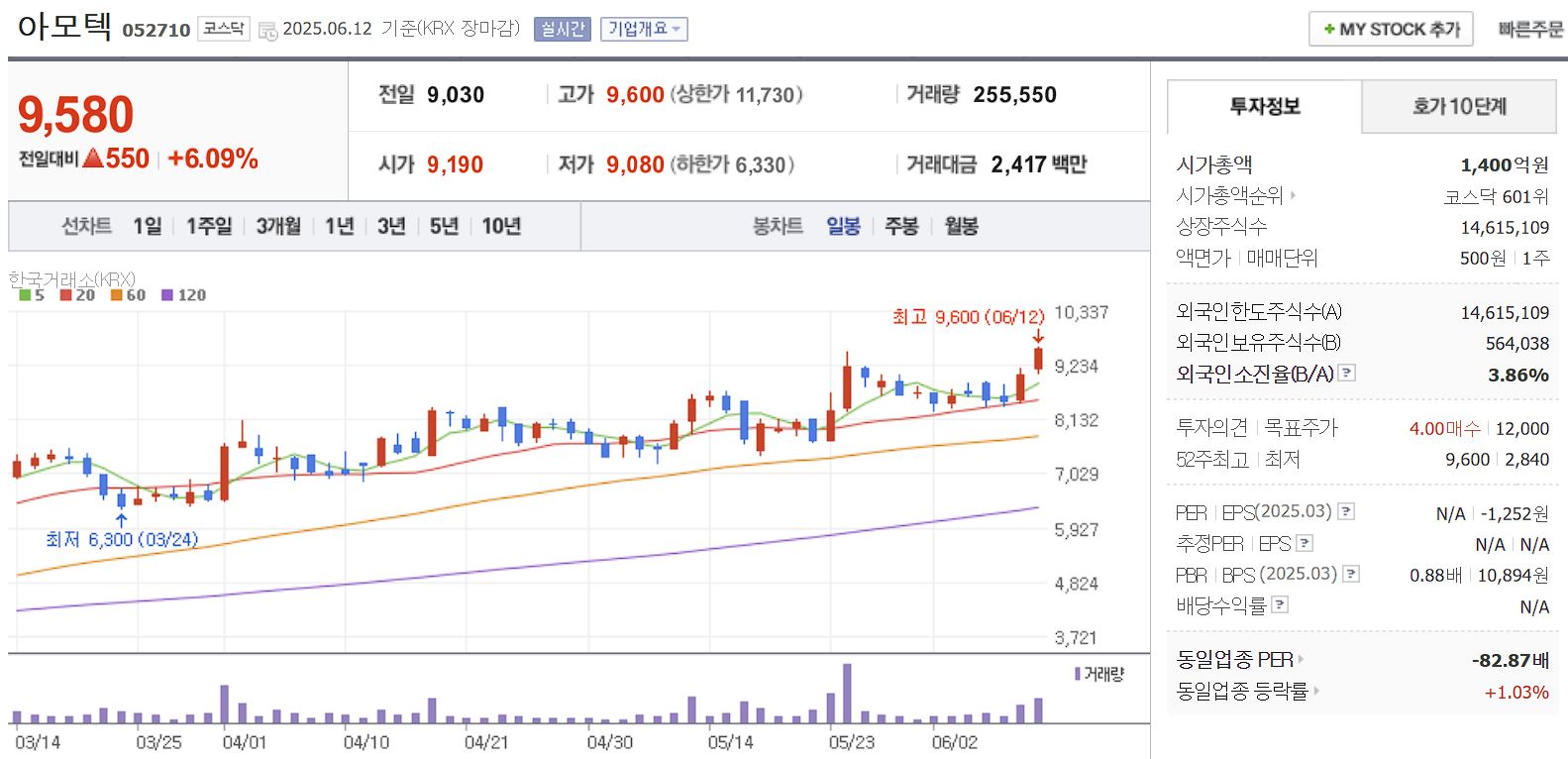The width and height of the screenshot is (1568, 759).
Task: Open the 기업개요 dropdown
Action: point(644,30)
